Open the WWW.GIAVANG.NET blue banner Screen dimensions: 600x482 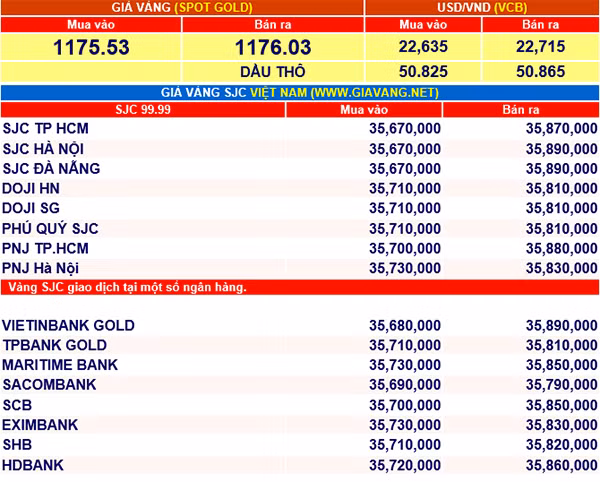click(300, 93)
